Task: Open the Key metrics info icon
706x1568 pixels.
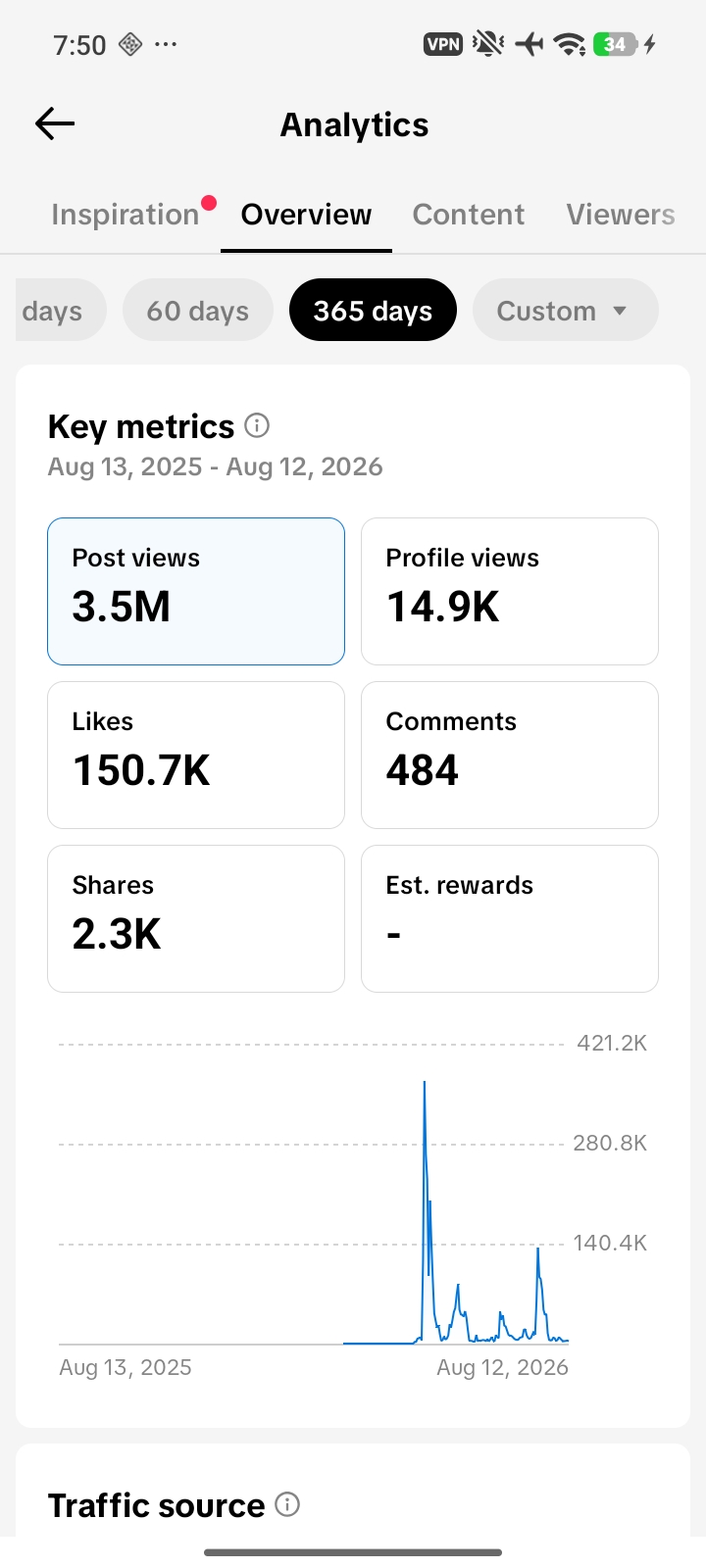Action: [x=257, y=425]
